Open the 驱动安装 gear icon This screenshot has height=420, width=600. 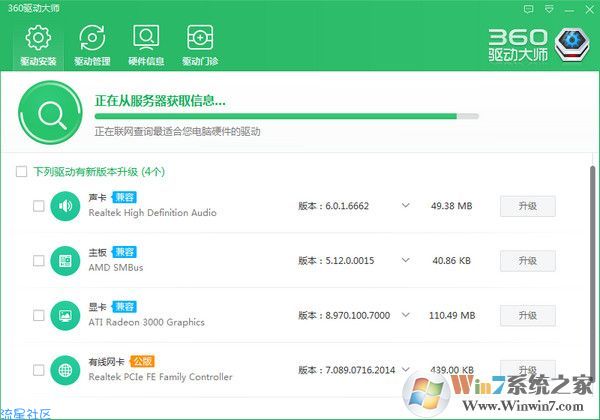38,37
